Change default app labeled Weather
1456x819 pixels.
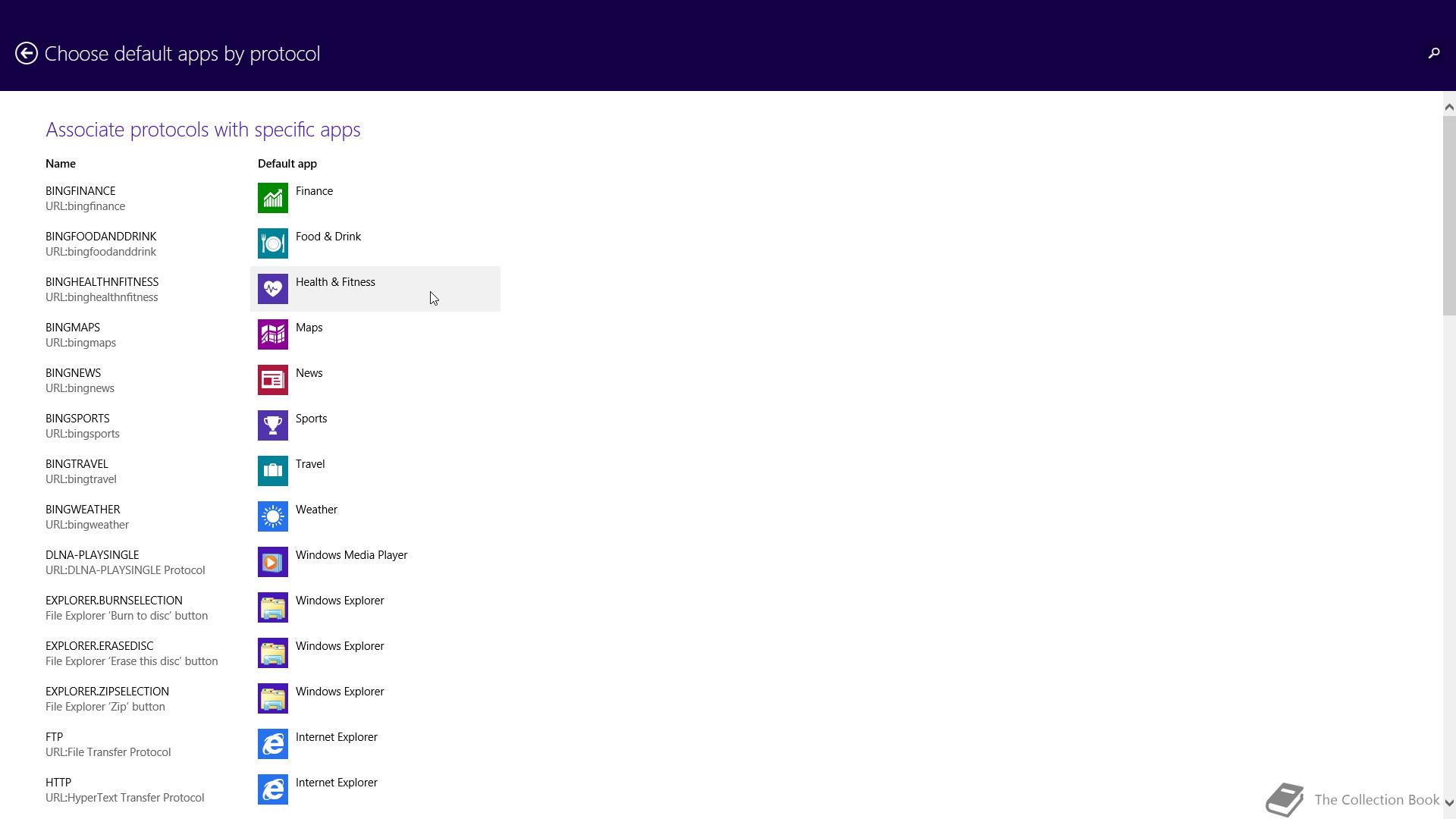[316, 510]
